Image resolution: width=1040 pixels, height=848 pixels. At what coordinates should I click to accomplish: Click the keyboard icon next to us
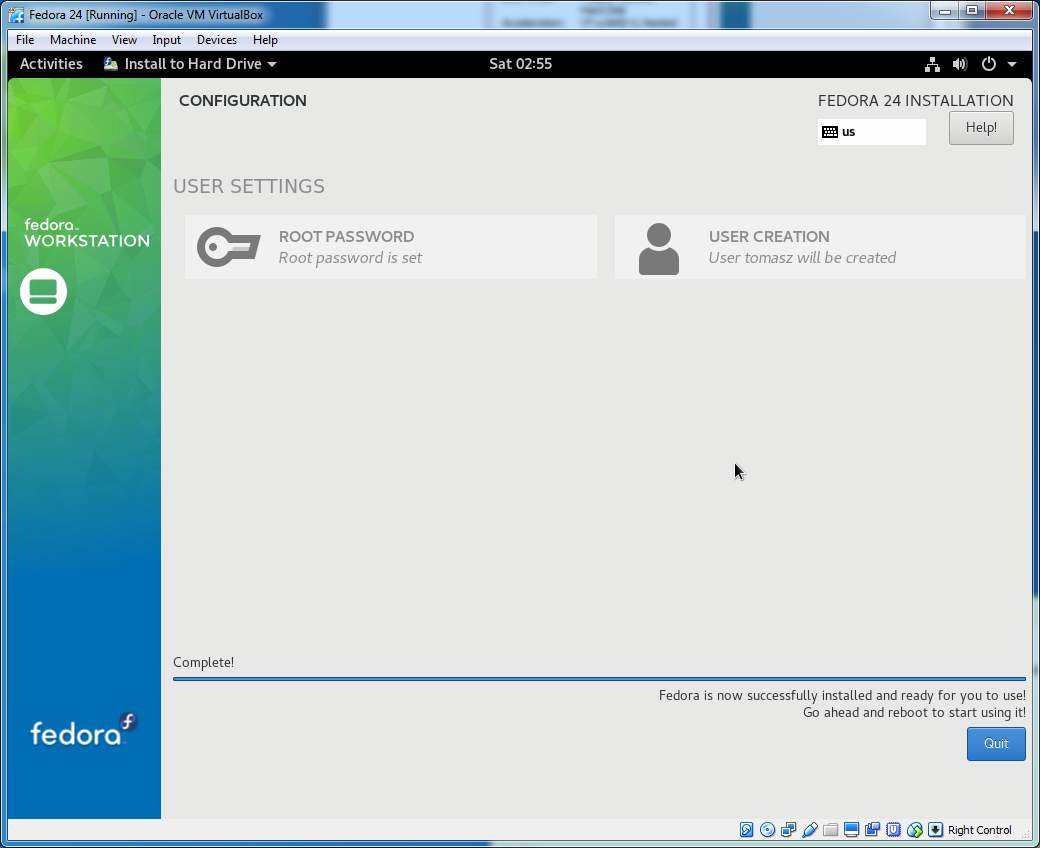point(829,131)
